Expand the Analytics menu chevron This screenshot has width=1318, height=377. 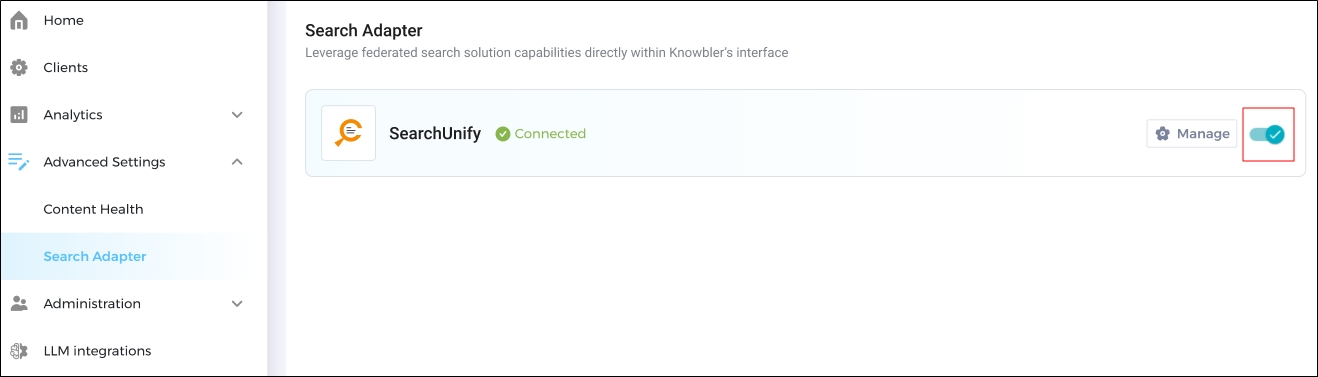point(237,115)
